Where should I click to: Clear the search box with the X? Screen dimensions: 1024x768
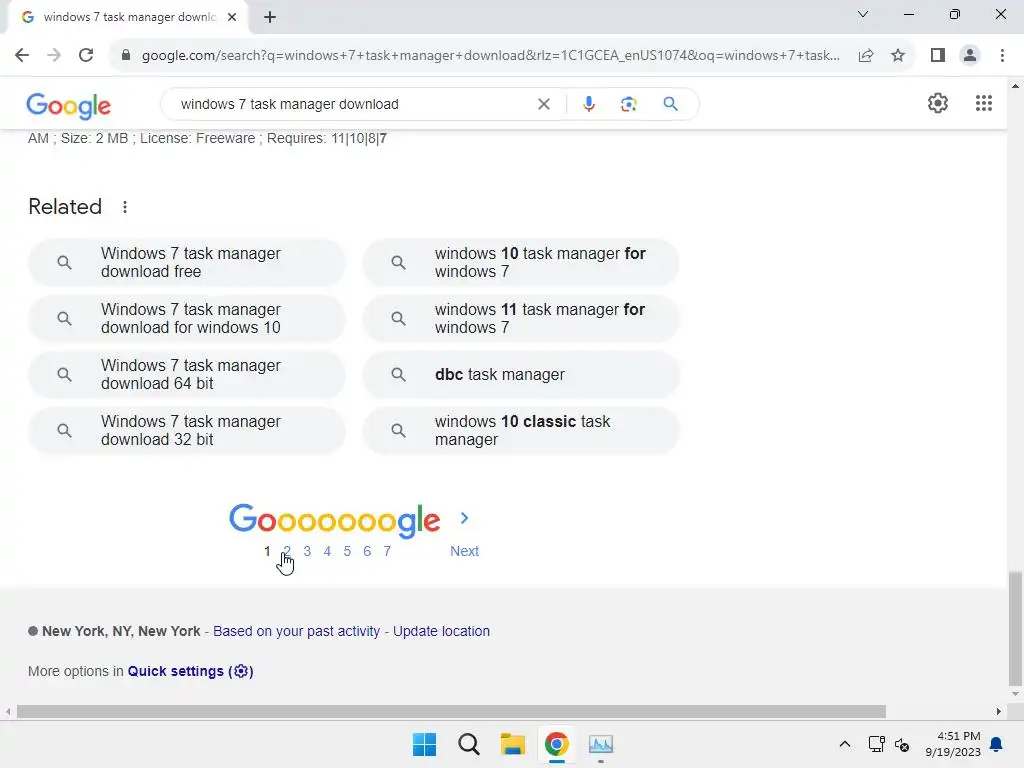pos(543,104)
